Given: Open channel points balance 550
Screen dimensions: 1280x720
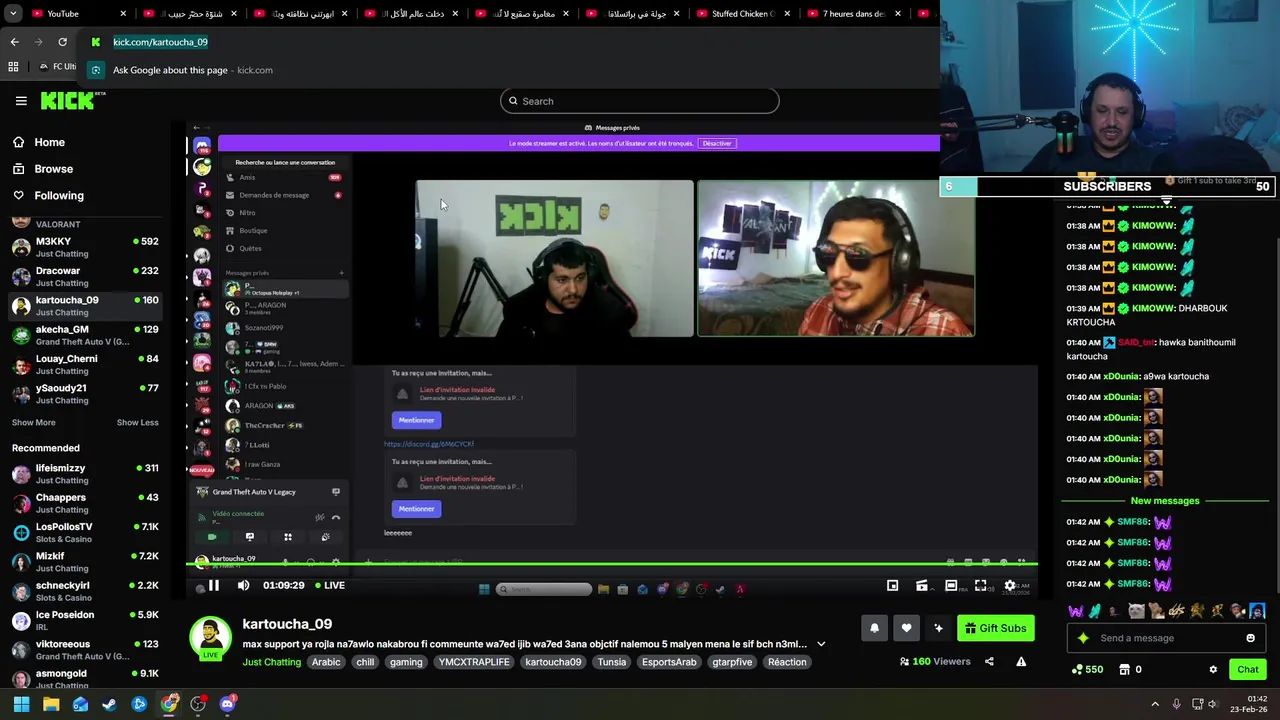Looking at the screenshot, I should click(x=1086, y=670).
